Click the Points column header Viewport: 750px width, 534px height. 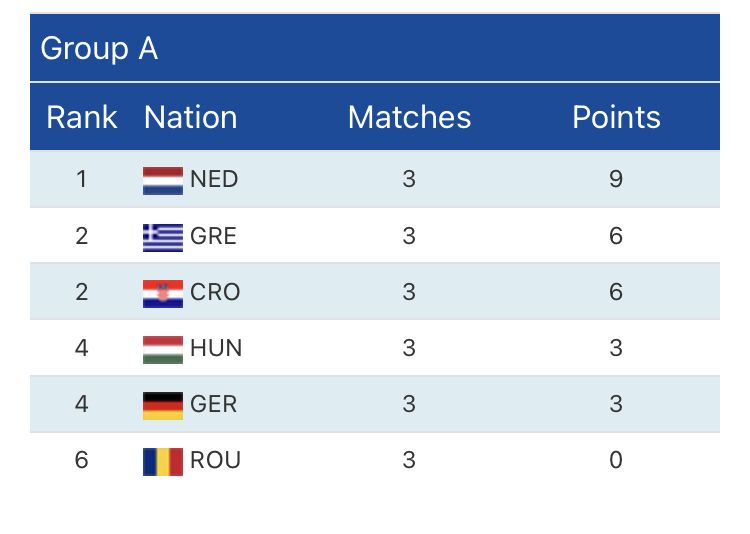pos(616,117)
